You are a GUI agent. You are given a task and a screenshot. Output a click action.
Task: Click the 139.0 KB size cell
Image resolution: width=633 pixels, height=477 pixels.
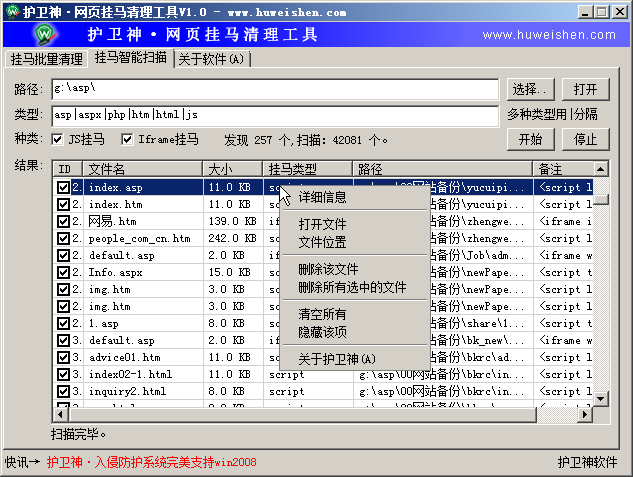click(x=233, y=221)
